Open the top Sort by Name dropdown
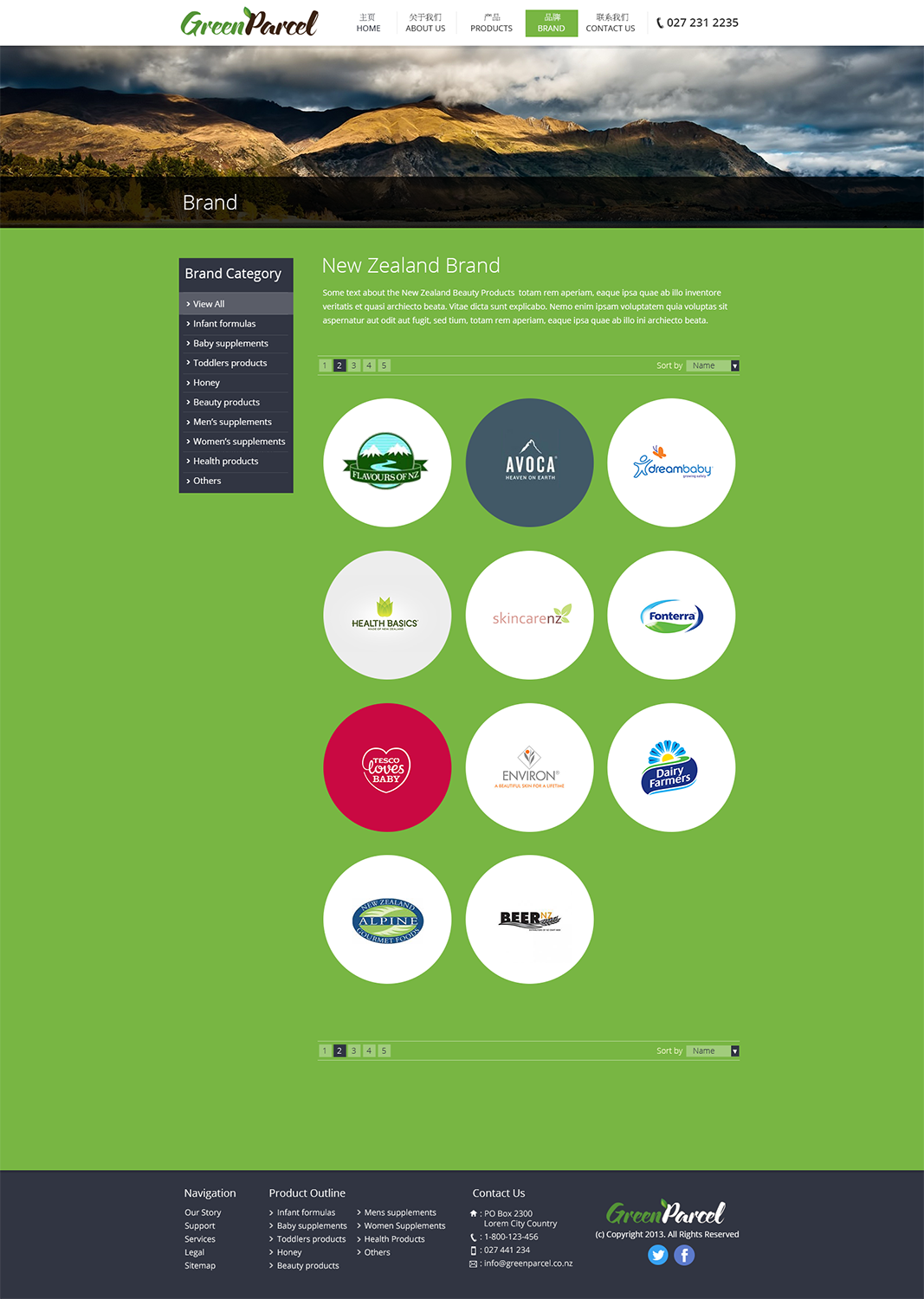This screenshot has height=1299, width=924. (712, 365)
